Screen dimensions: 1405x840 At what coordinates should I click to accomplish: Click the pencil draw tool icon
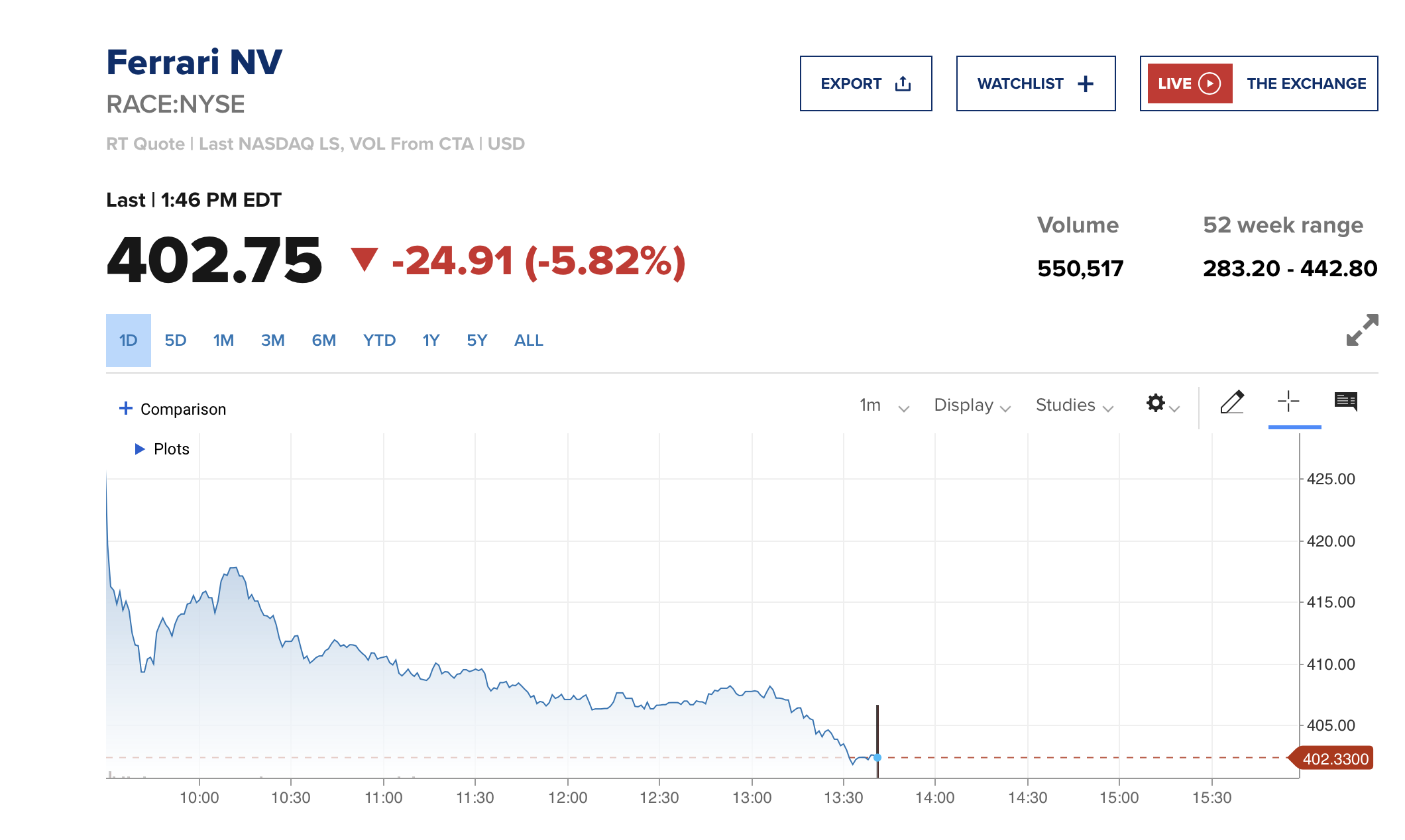[x=1232, y=403]
